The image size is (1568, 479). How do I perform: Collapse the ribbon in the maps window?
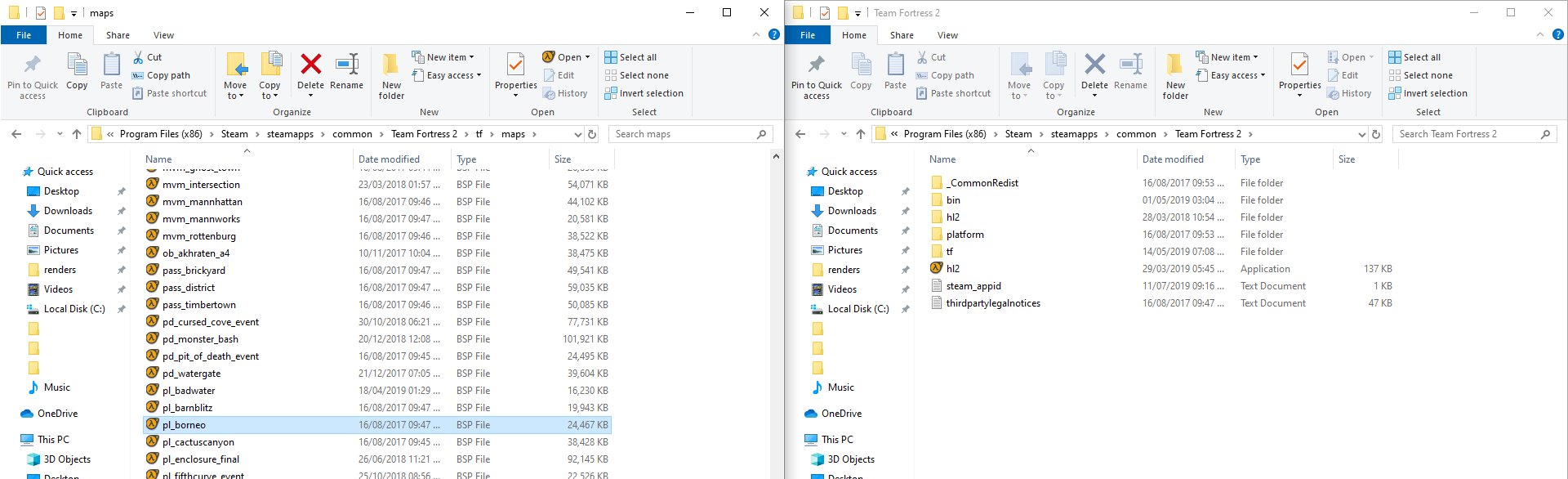pos(756,34)
